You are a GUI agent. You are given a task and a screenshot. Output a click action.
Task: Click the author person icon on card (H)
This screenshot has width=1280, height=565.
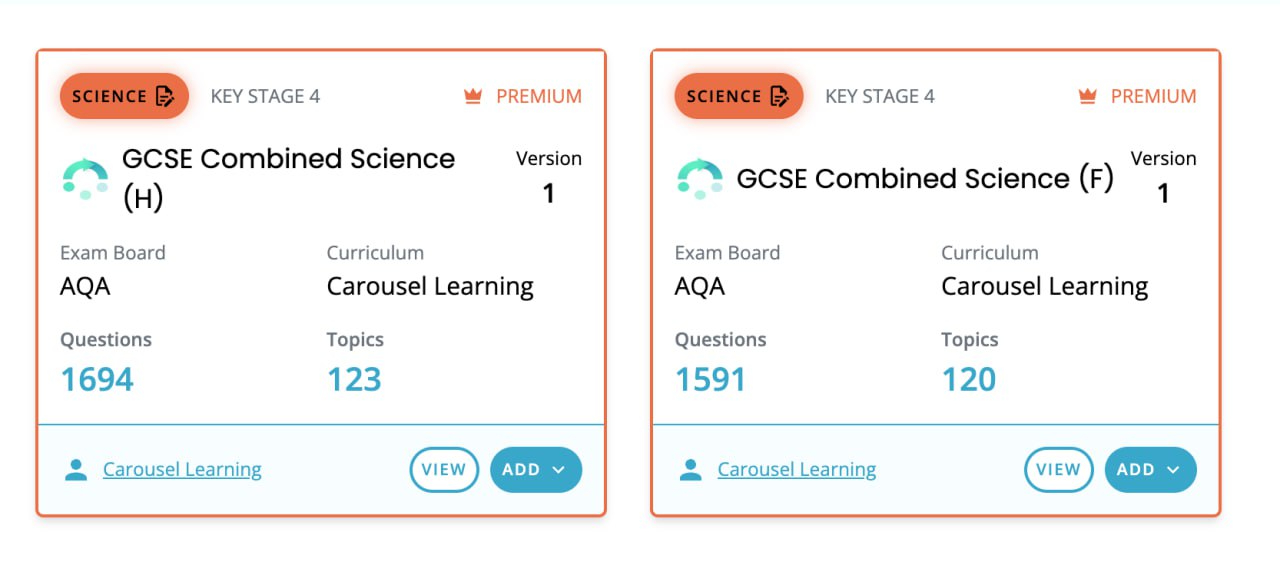coord(76,470)
